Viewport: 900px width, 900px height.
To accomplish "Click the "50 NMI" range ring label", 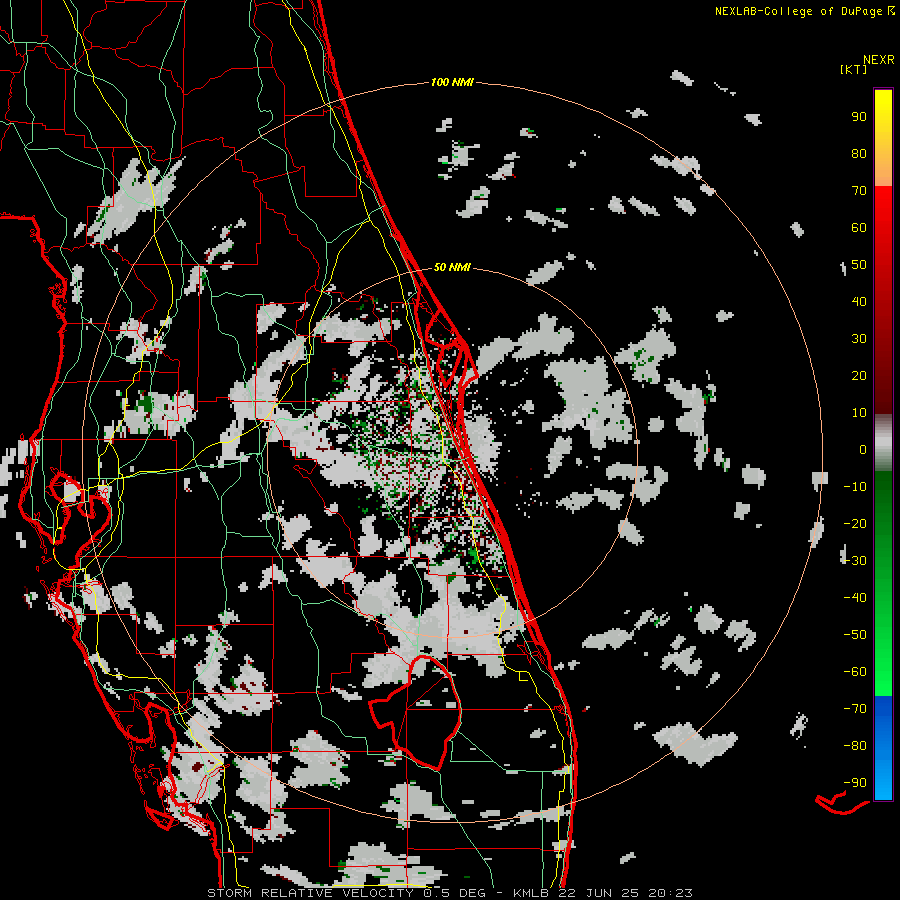I will (x=452, y=267).
